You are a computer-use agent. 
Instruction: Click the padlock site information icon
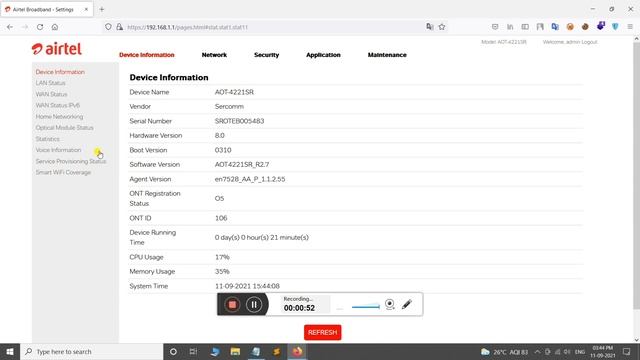click(x=120, y=27)
